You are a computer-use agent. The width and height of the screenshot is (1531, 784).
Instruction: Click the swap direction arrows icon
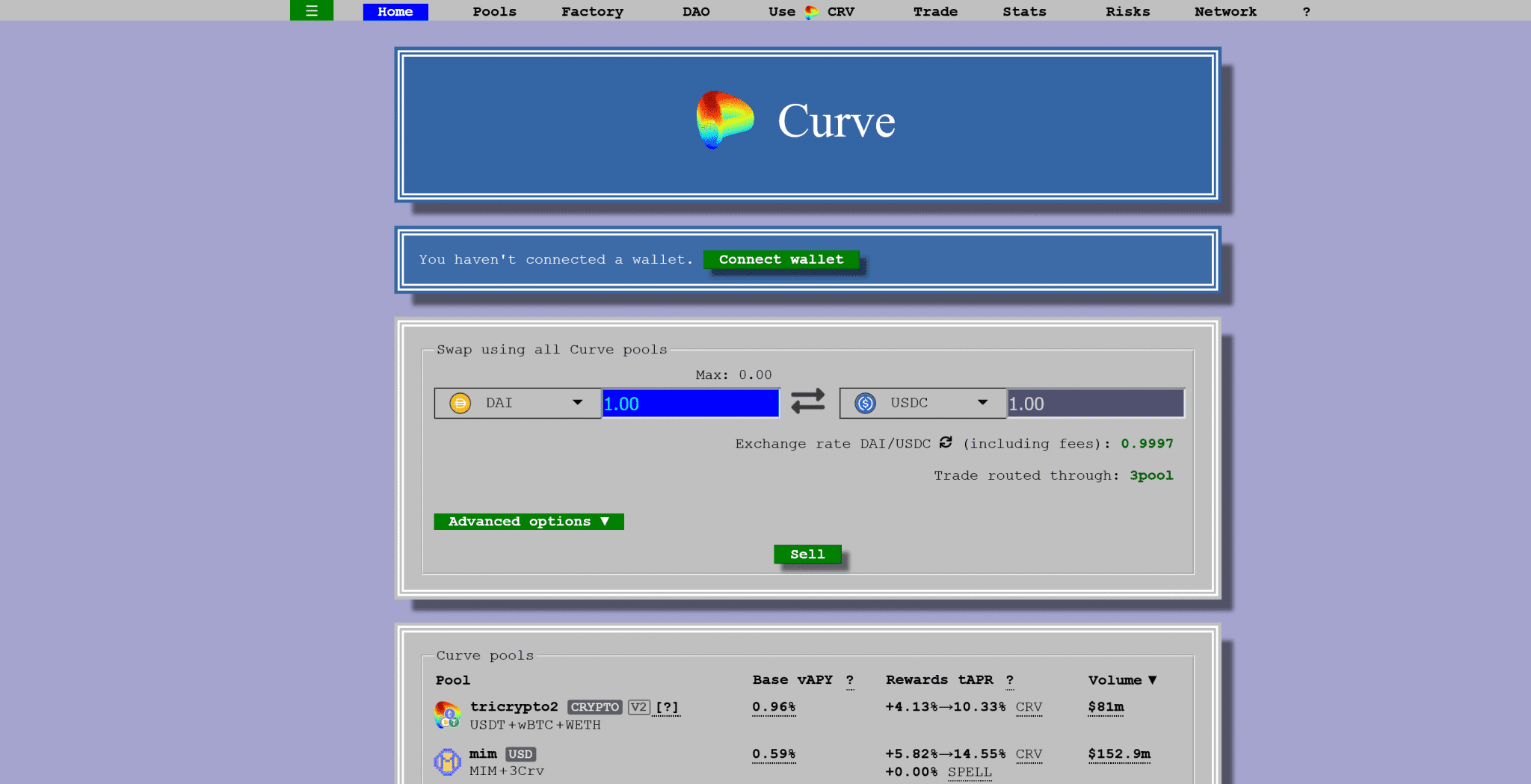pos(808,402)
